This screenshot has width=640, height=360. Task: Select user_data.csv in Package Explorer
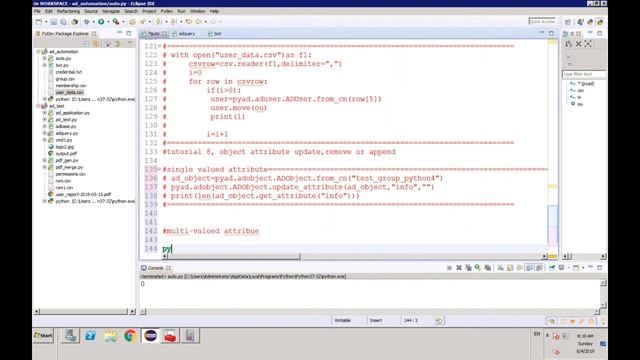tap(69, 92)
